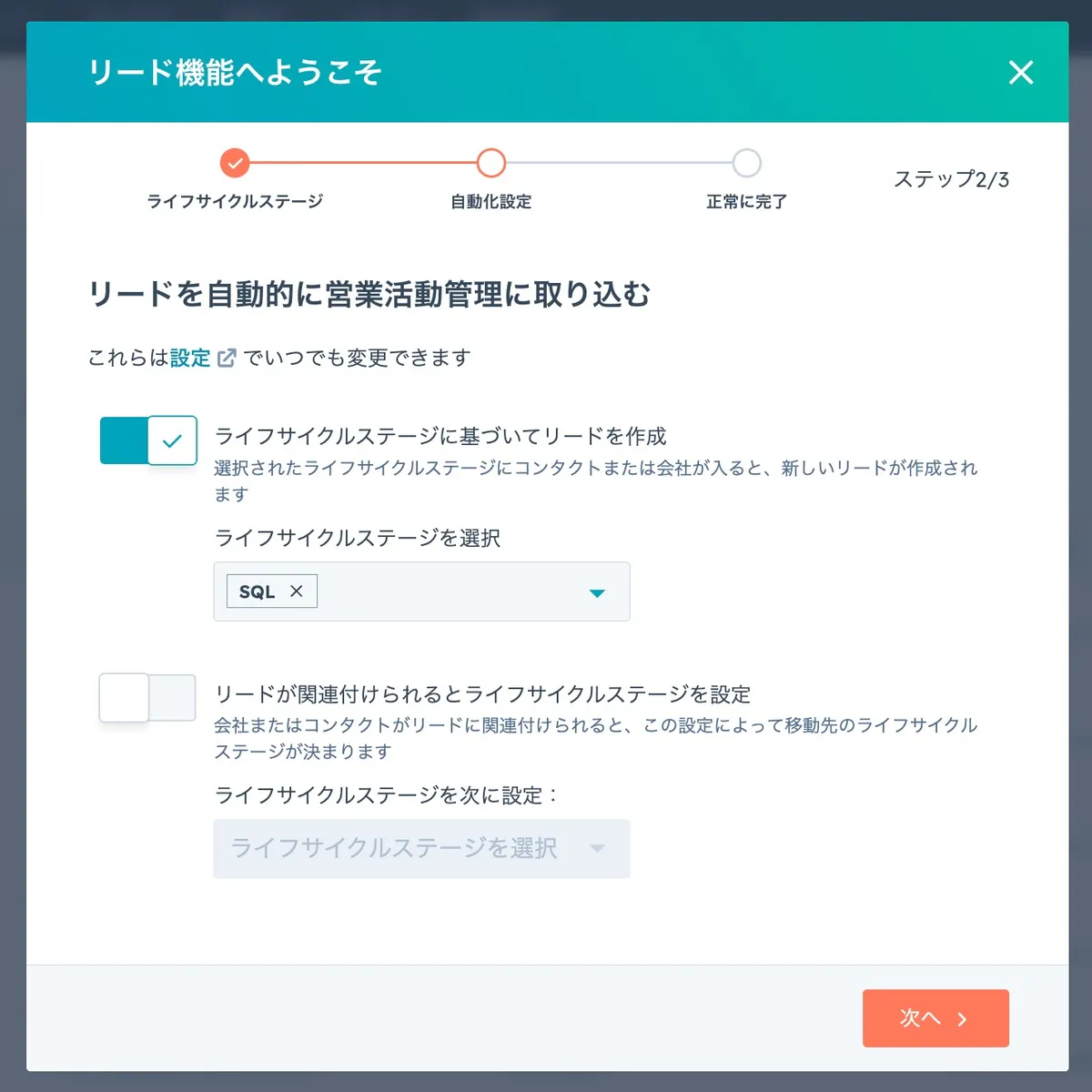Toggle off lead creation based on lifecycle stage
1092x1092 pixels.
(x=147, y=440)
